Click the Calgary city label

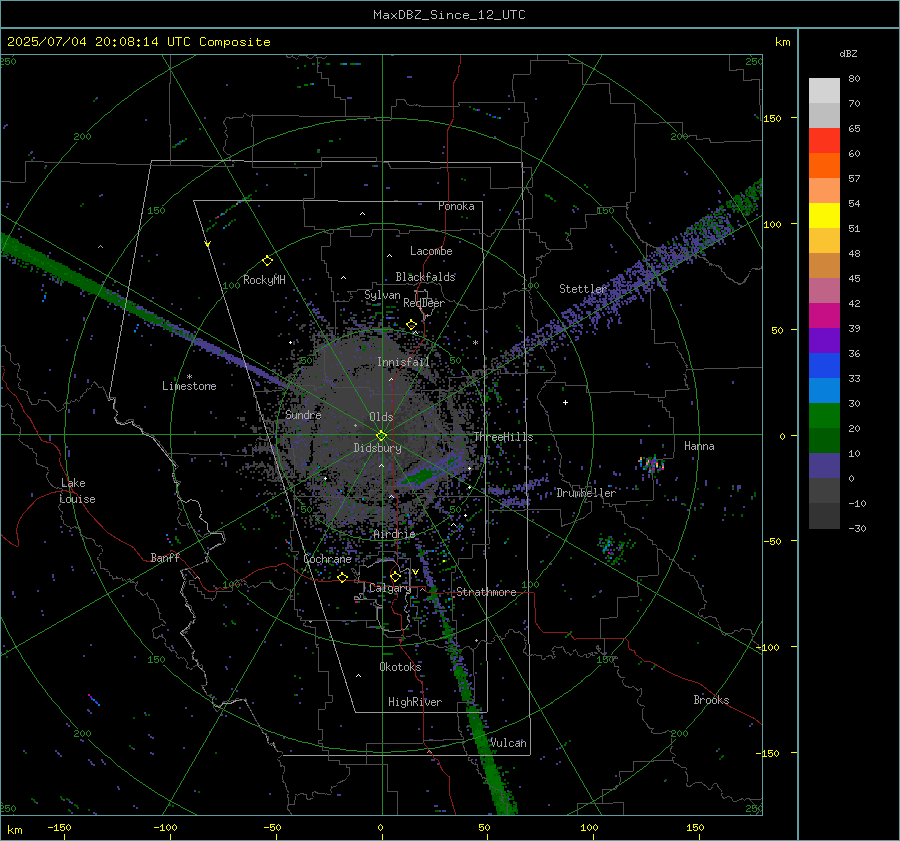tap(390, 588)
